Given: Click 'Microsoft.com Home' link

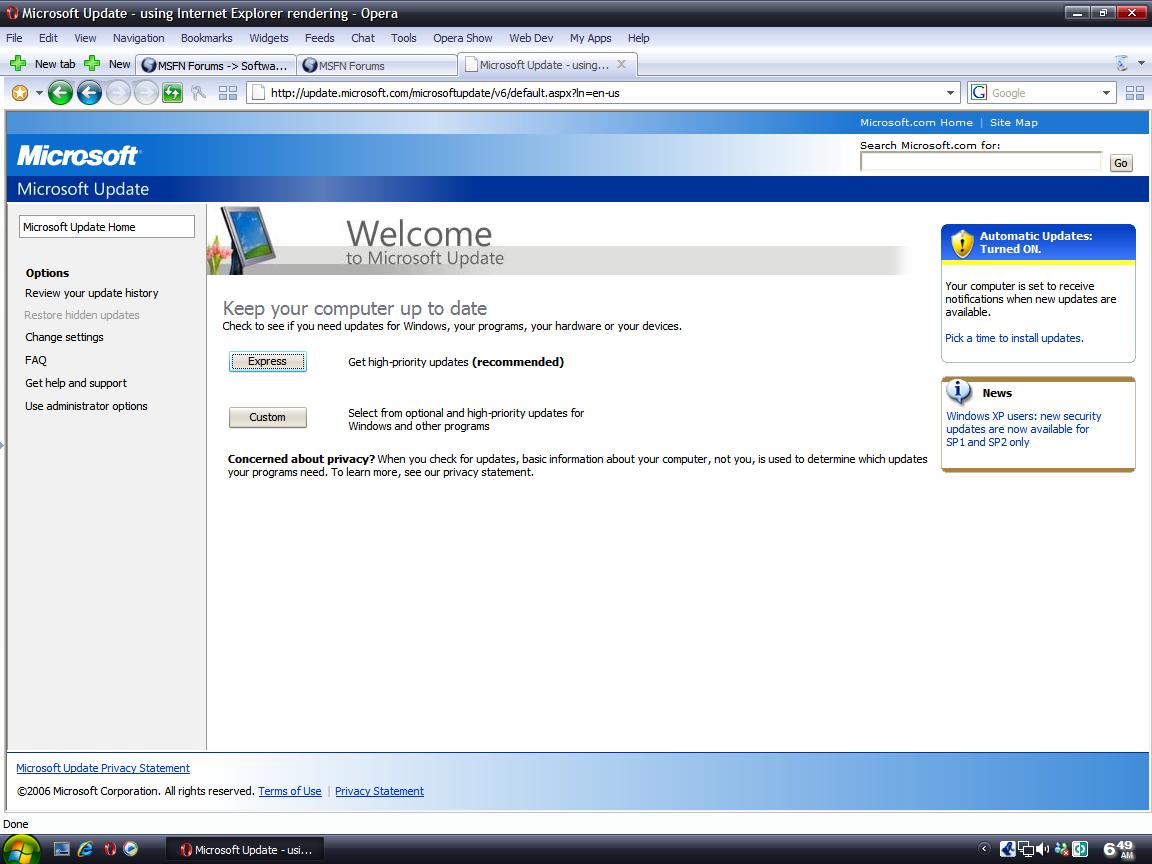Looking at the screenshot, I should point(916,123).
